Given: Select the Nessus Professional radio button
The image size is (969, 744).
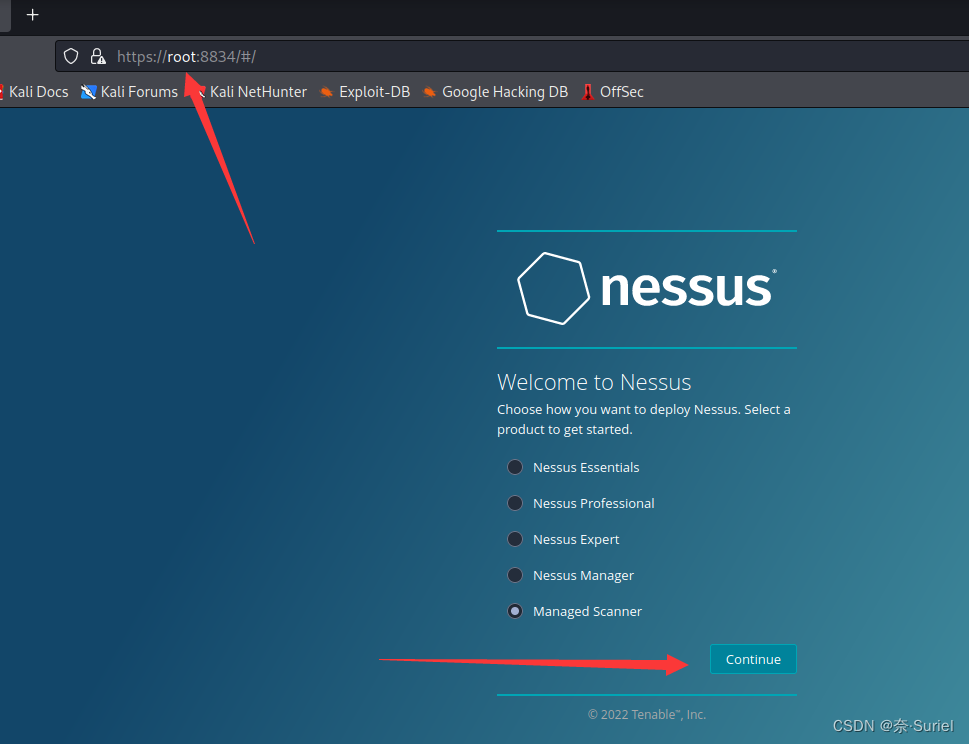Looking at the screenshot, I should tap(515, 503).
